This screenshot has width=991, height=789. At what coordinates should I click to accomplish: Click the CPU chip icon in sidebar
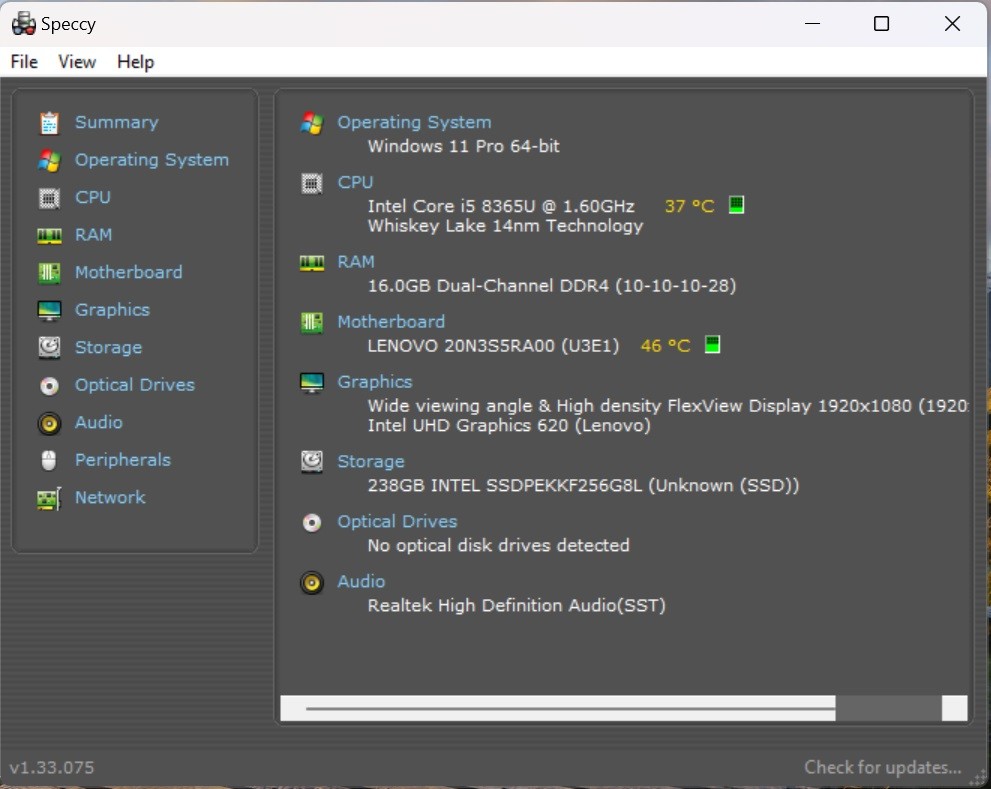coord(49,198)
